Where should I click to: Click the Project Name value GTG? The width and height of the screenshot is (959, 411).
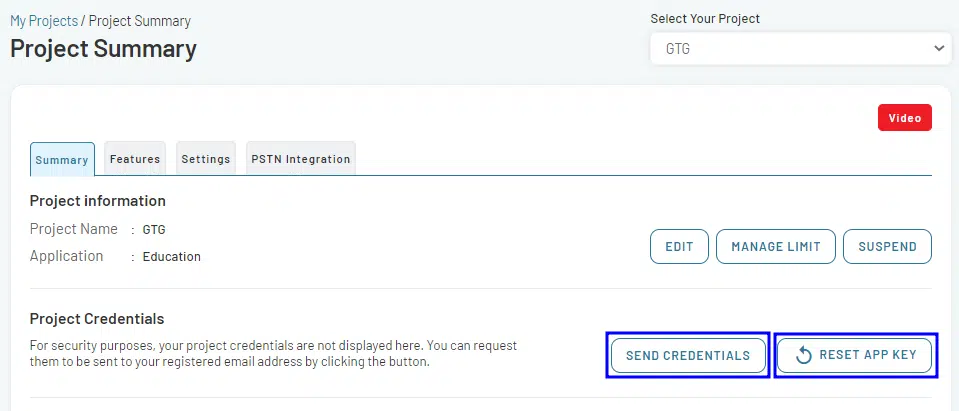click(154, 230)
